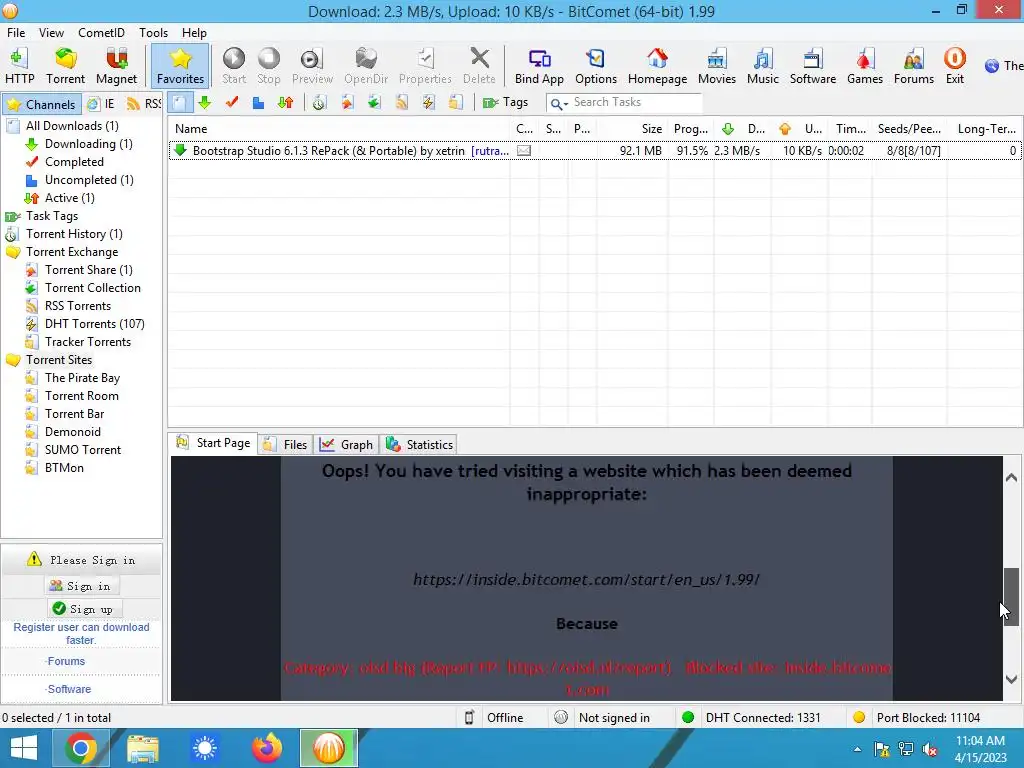Show RSS torrents filter icon in task toolbar
1024x768 pixels.
pos(401,103)
